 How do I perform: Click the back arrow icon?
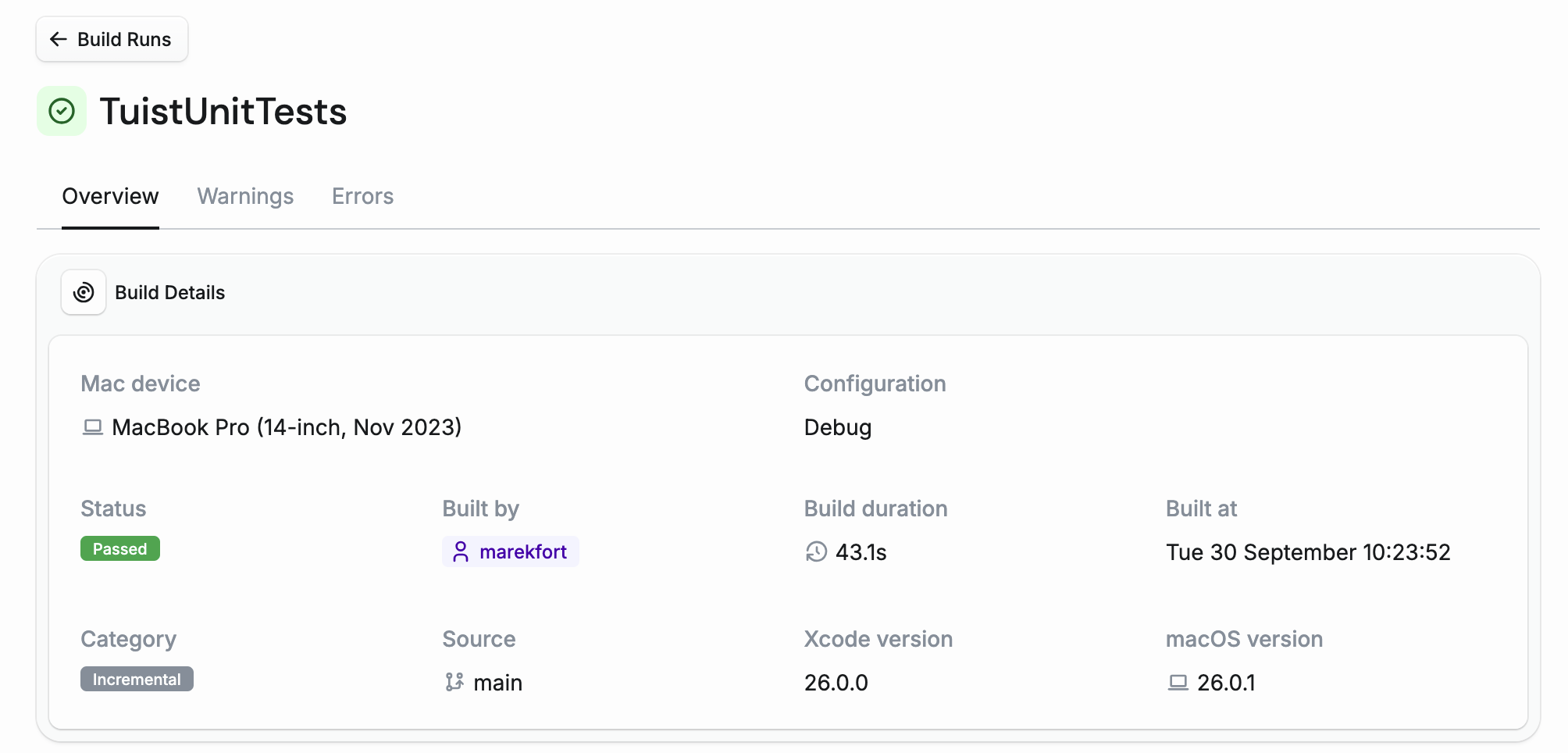pyautogui.click(x=59, y=39)
